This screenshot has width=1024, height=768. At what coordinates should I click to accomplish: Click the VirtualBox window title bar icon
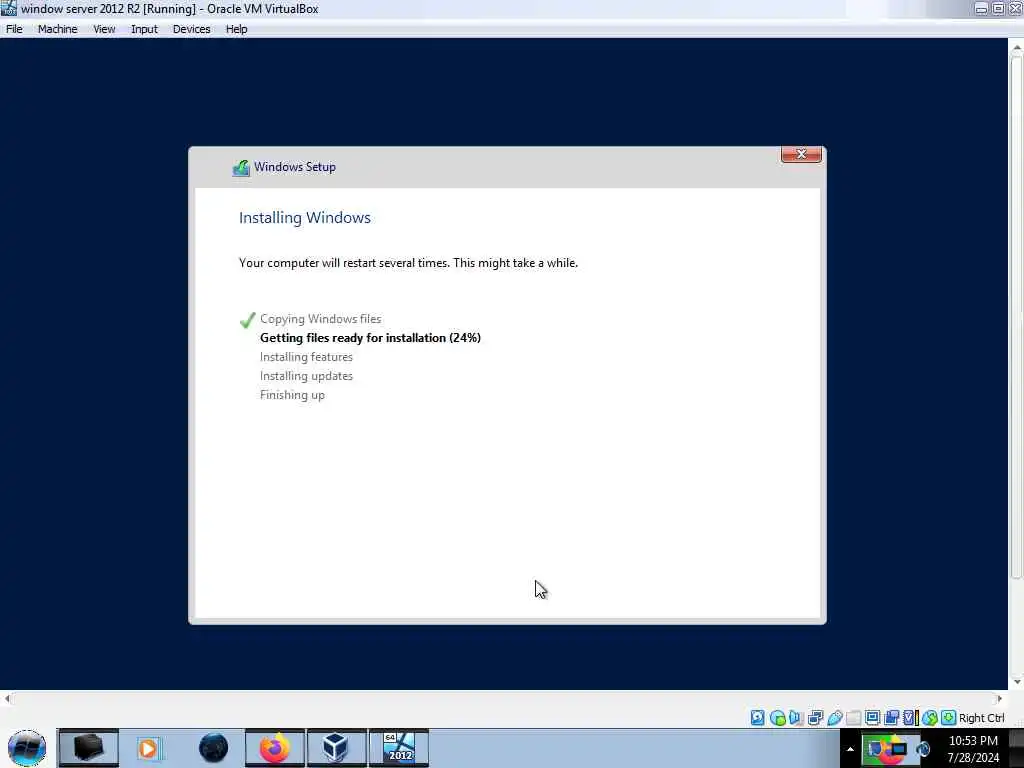click(x=8, y=8)
